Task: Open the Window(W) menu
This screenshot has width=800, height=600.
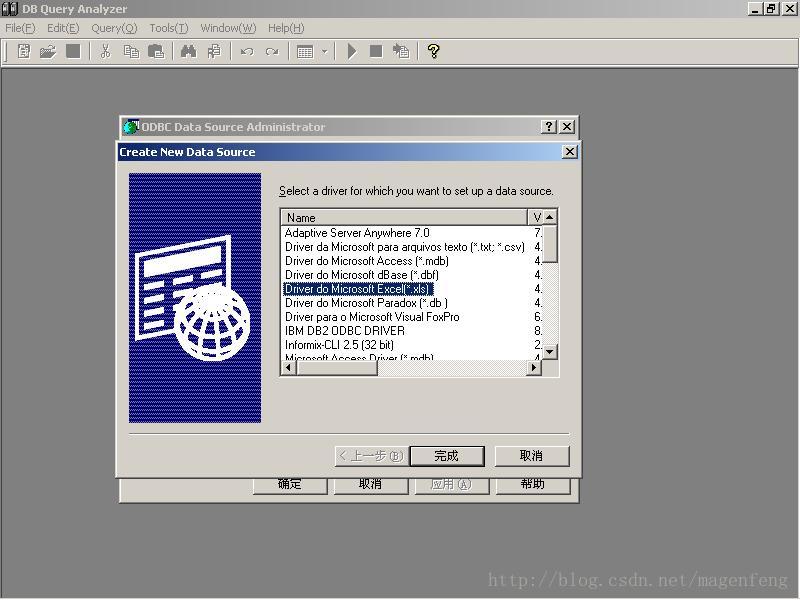Action: click(x=228, y=28)
